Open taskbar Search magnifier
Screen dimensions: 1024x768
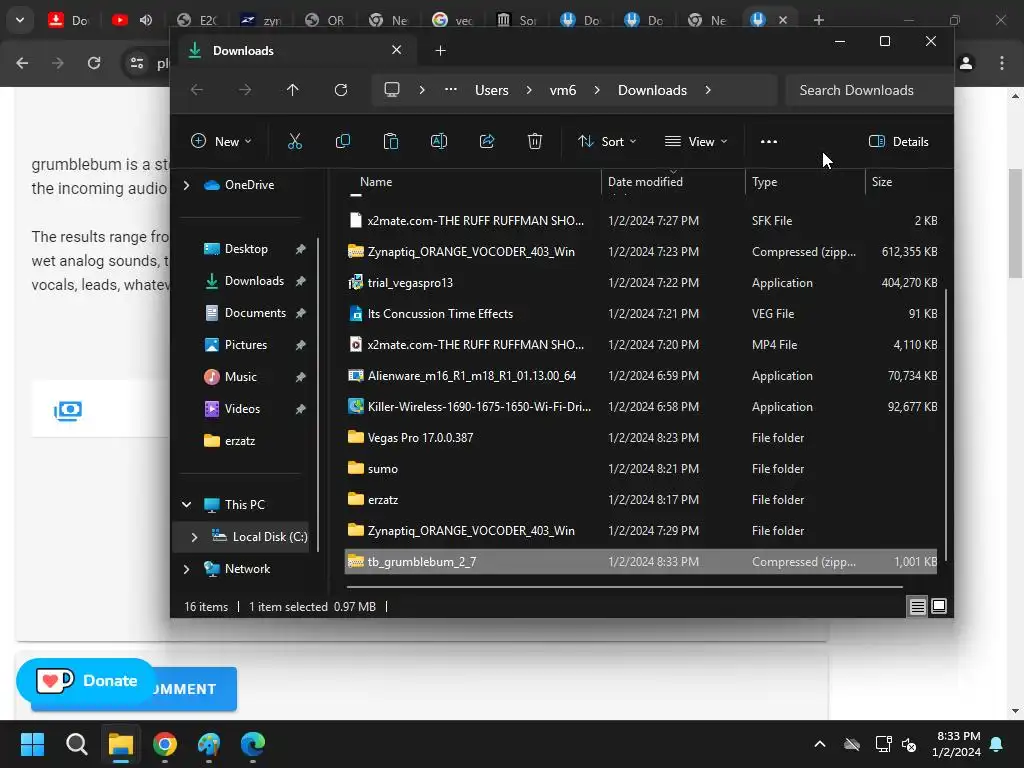tap(76, 744)
